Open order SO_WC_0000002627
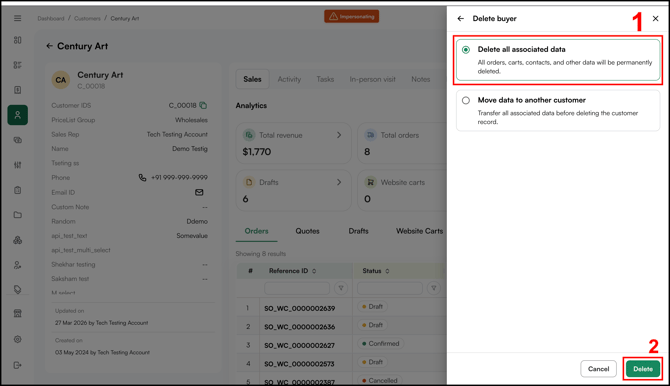 click(x=300, y=345)
